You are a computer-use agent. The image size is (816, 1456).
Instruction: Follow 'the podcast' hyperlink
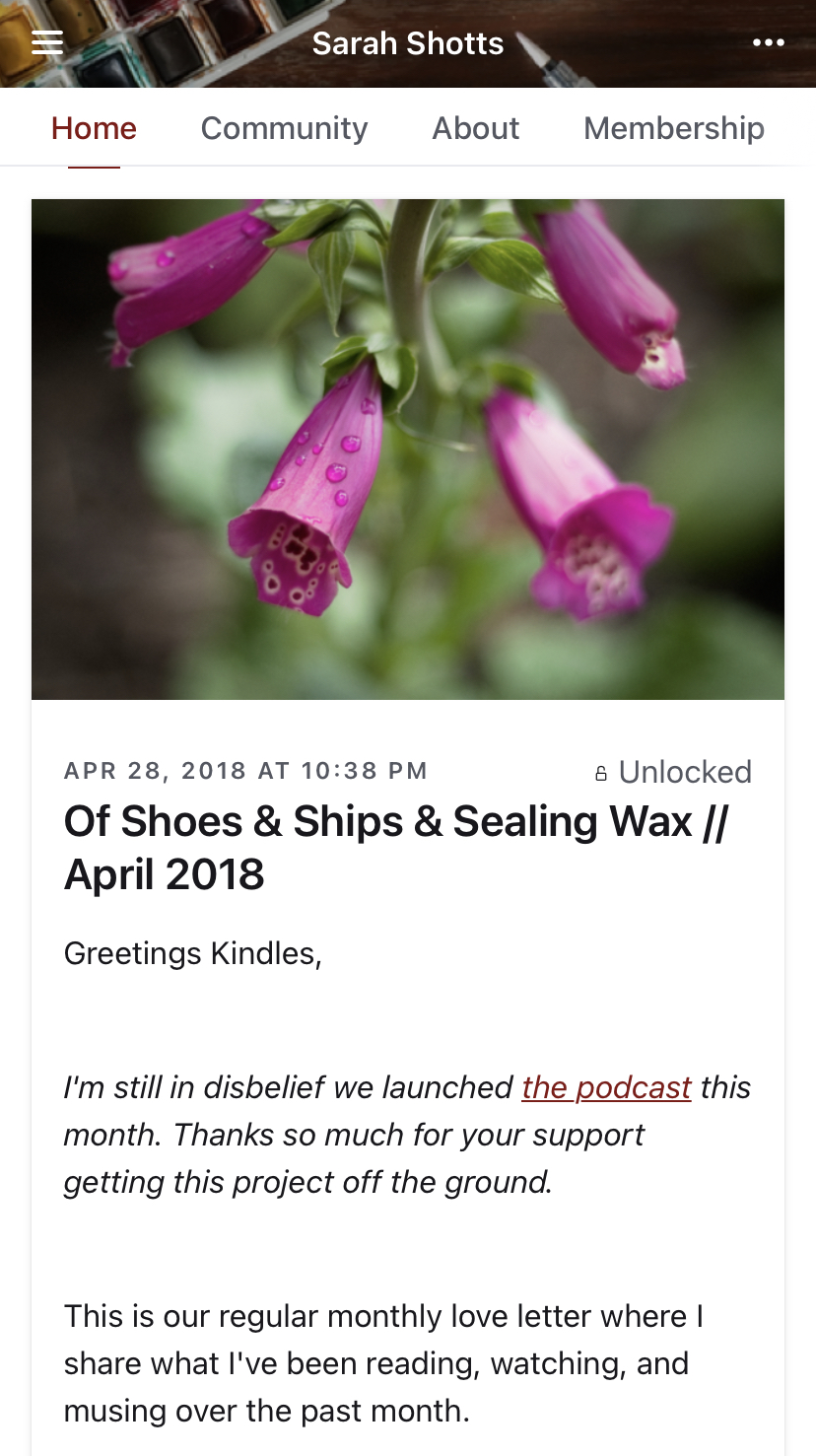coord(606,1087)
